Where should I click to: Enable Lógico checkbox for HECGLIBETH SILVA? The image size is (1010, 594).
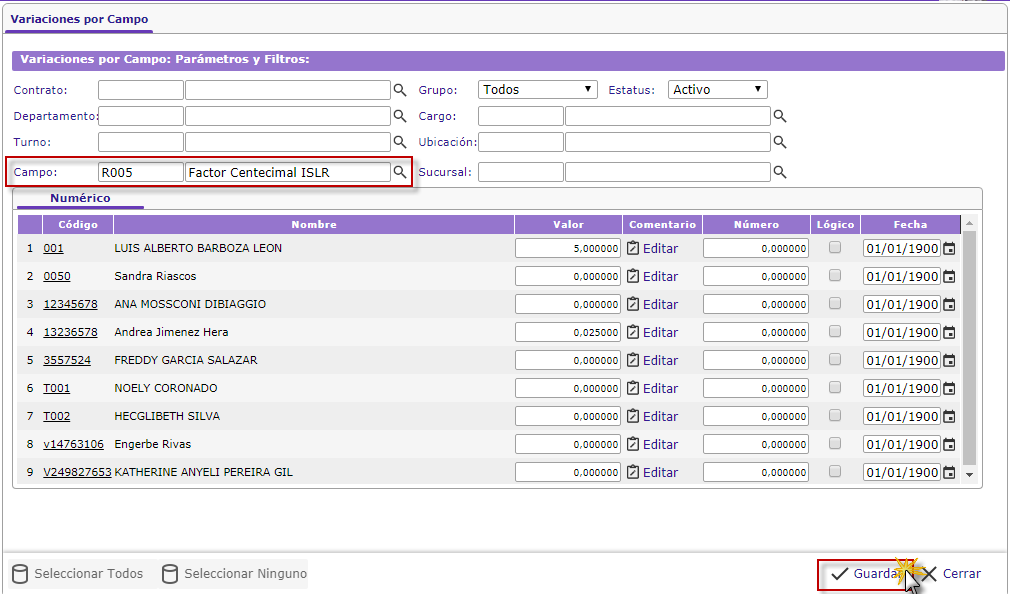pos(835,416)
